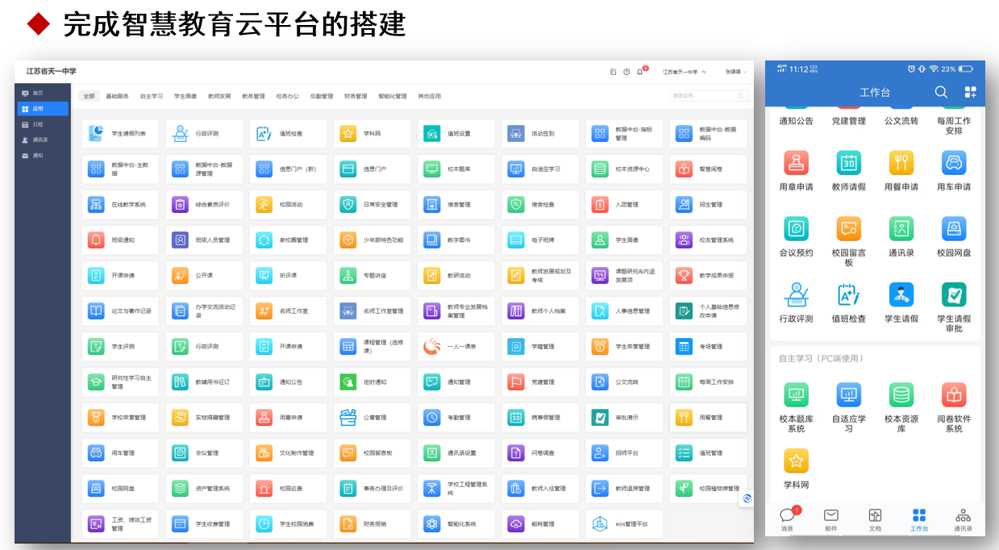Image resolution: width=999 pixels, height=550 pixels.
Task: Open 用餐管理 app card
Action: click(708, 417)
